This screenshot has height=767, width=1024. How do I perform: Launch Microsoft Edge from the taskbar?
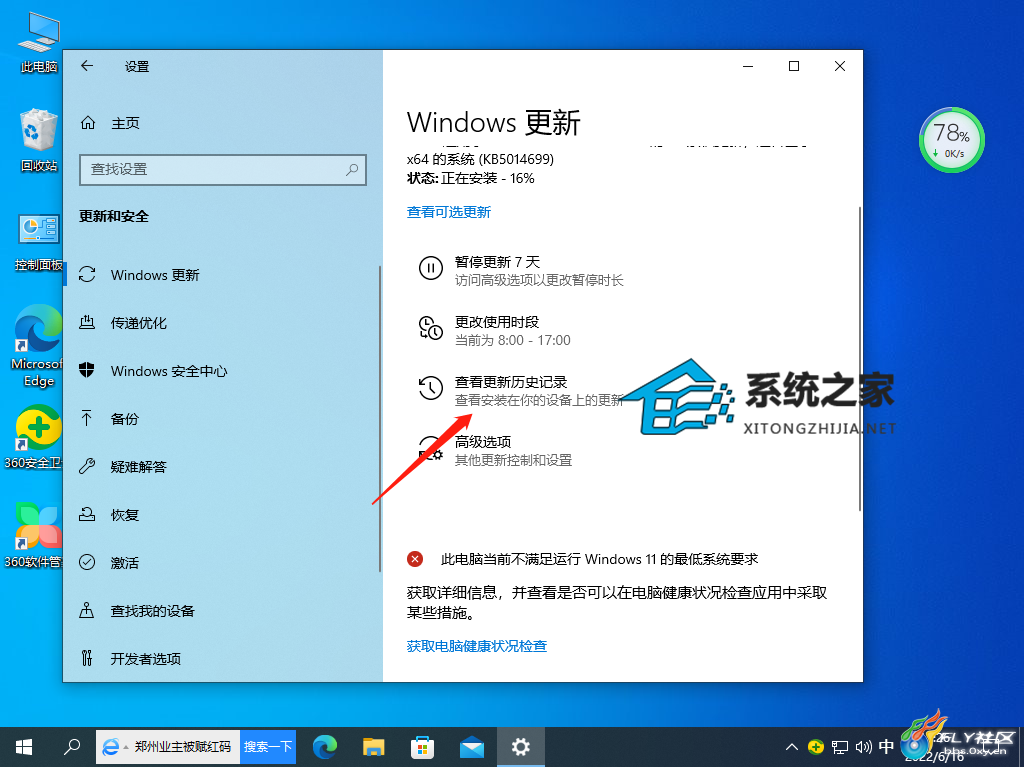[325, 747]
